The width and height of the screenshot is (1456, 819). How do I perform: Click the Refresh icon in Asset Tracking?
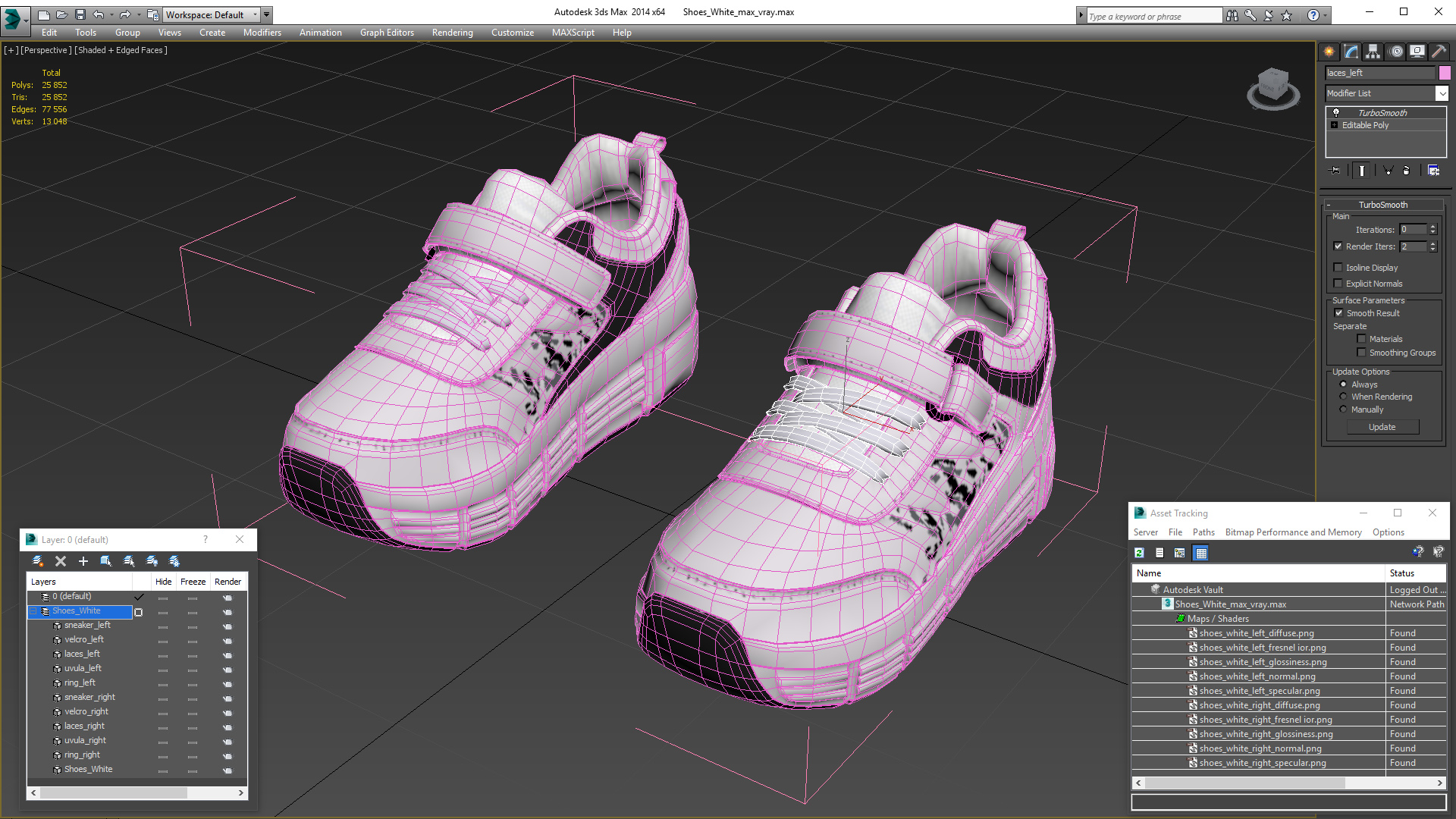click(1139, 553)
